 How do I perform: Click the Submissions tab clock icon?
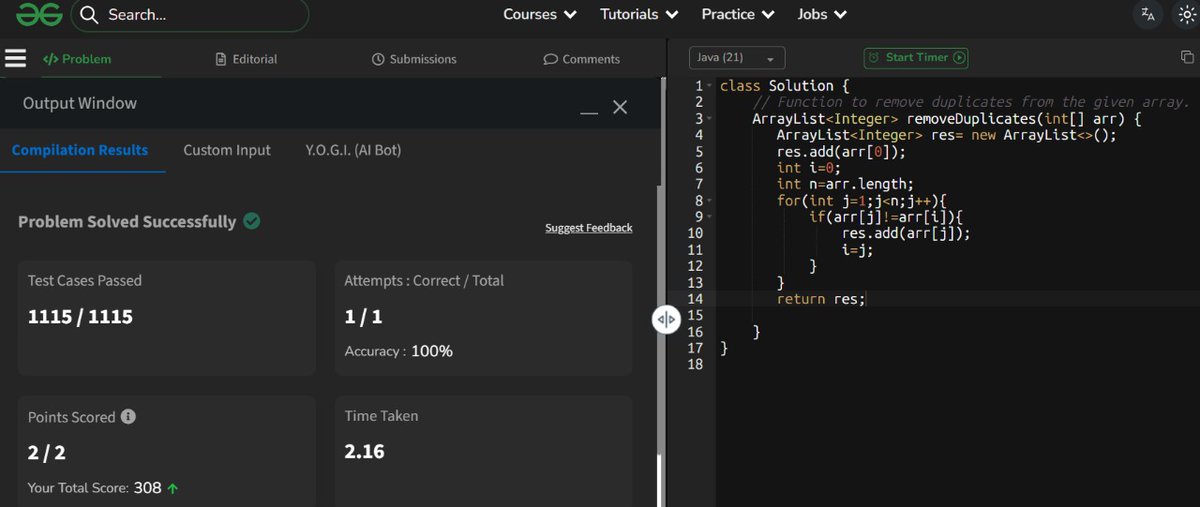pos(378,59)
